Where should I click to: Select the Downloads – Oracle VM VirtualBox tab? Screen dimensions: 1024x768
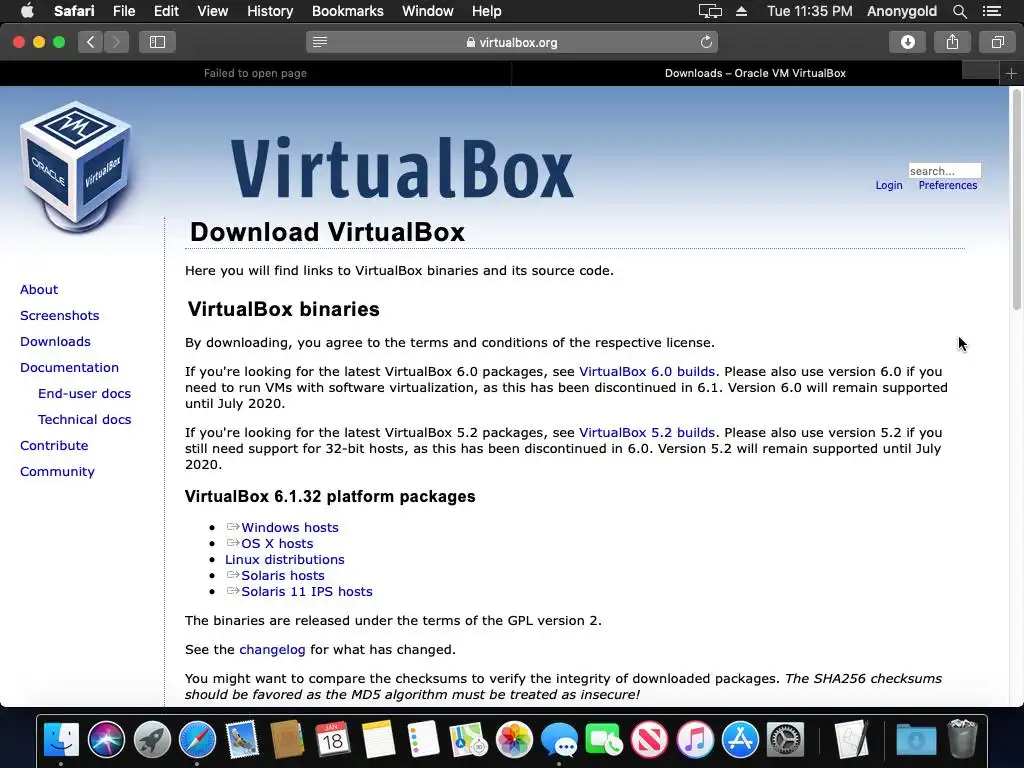[755, 74]
